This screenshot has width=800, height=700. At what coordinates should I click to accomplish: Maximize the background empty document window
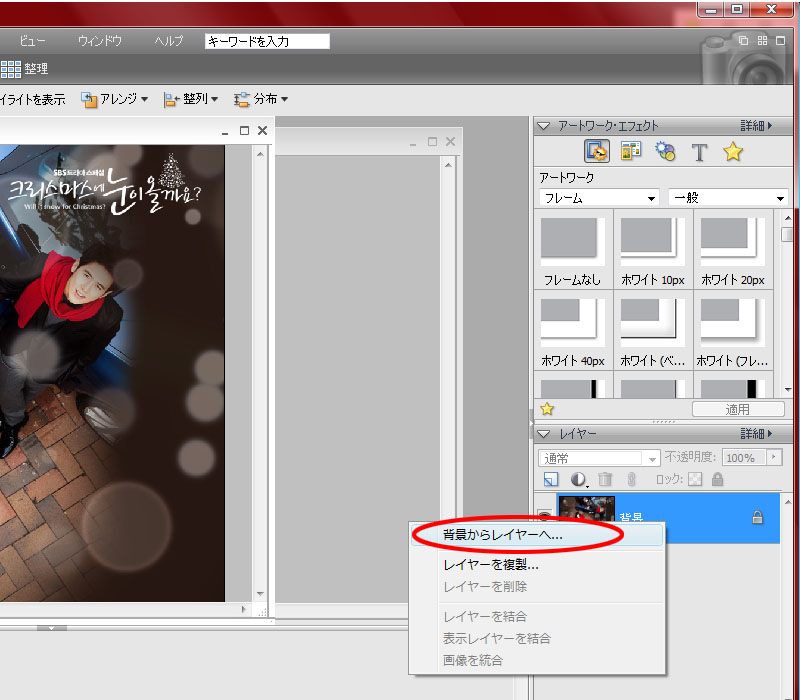coord(432,141)
